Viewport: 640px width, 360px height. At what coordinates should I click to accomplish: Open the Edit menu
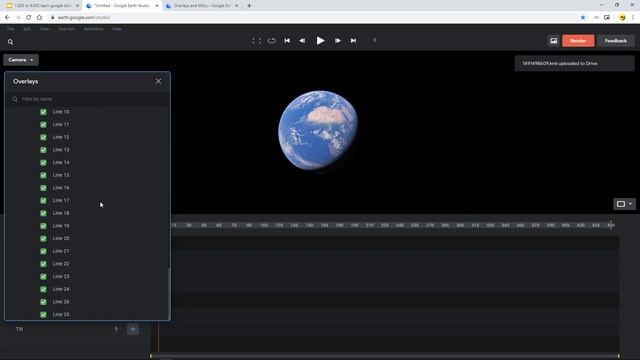[x=27, y=29]
